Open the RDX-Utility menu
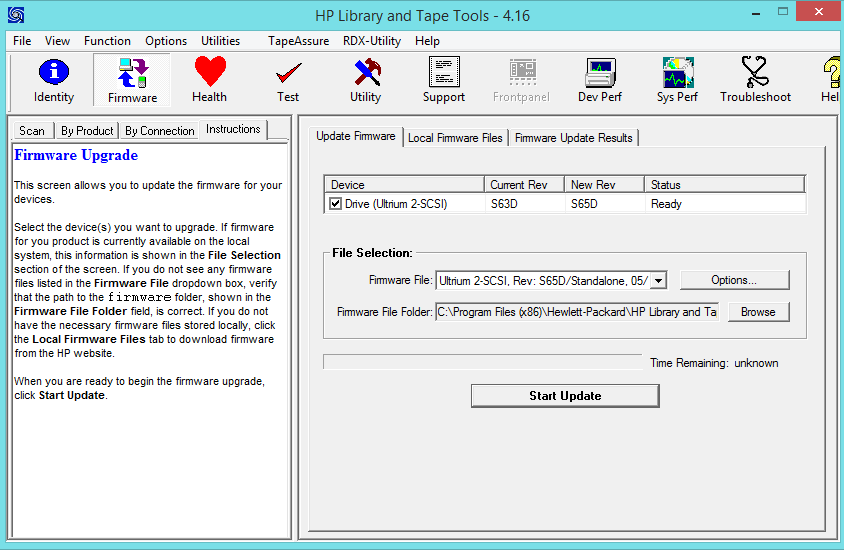This screenshot has height=550, width=844. tap(372, 41)
